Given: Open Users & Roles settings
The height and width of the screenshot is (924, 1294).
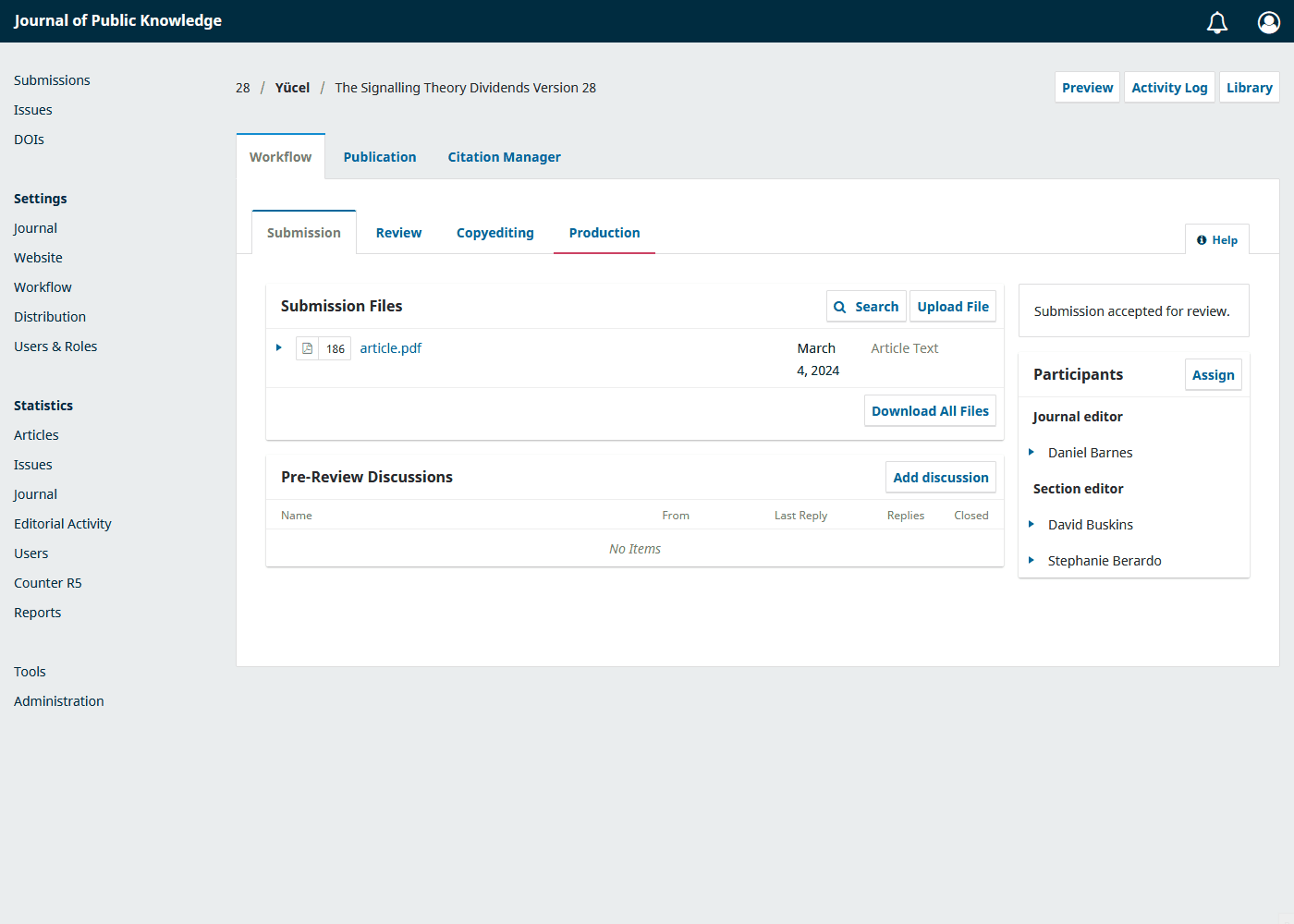Looking at the screenshot, I should [x=55, y=346].
